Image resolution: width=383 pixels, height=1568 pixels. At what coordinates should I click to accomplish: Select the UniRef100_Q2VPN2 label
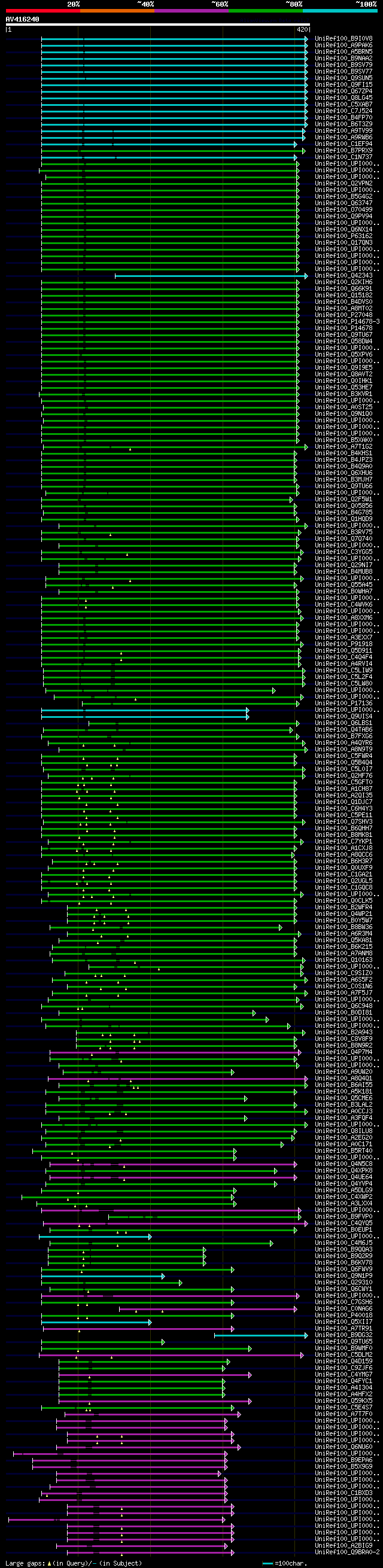tap(344, 184)
